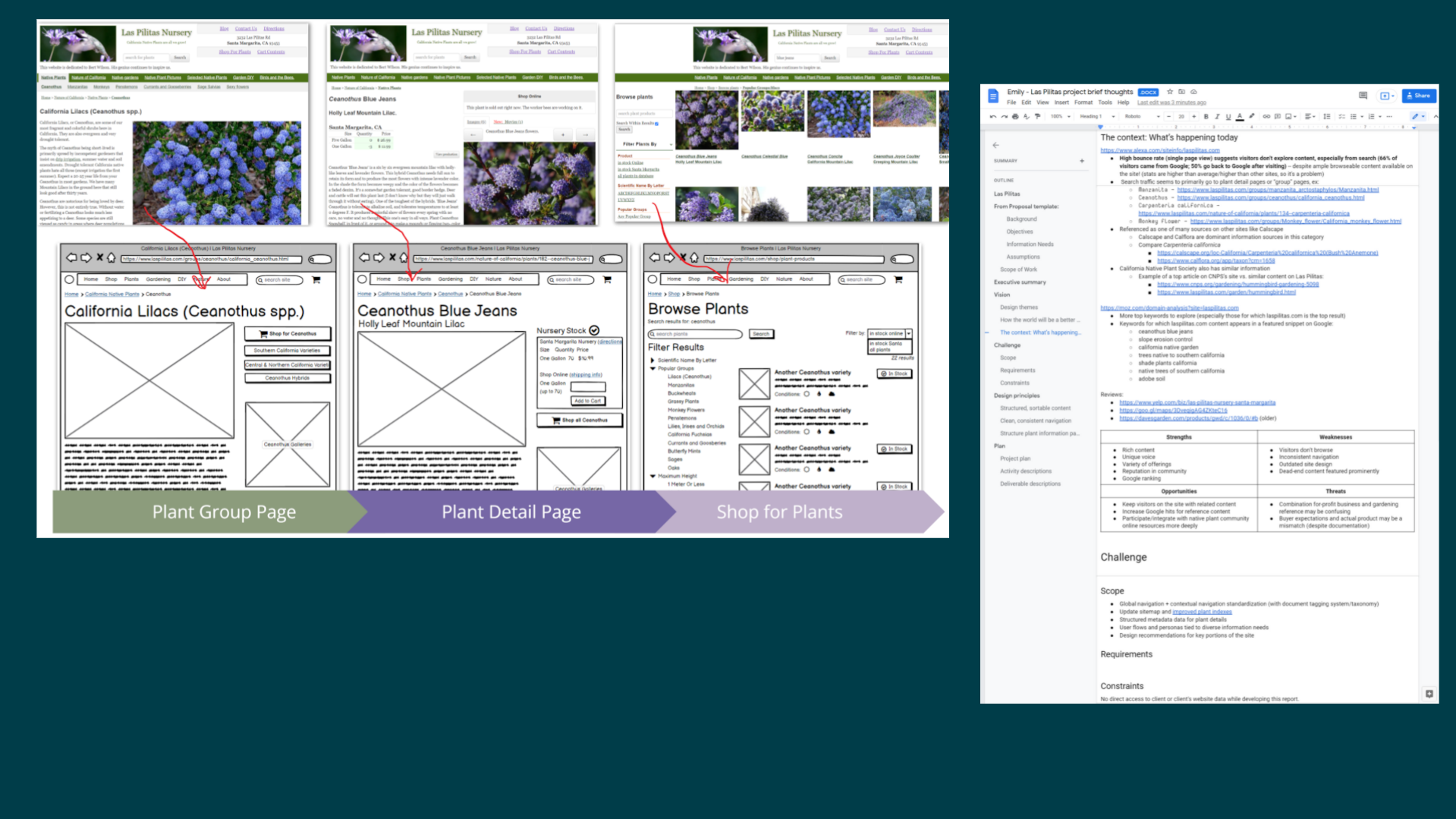Open the text color picker

point(1240,116)
